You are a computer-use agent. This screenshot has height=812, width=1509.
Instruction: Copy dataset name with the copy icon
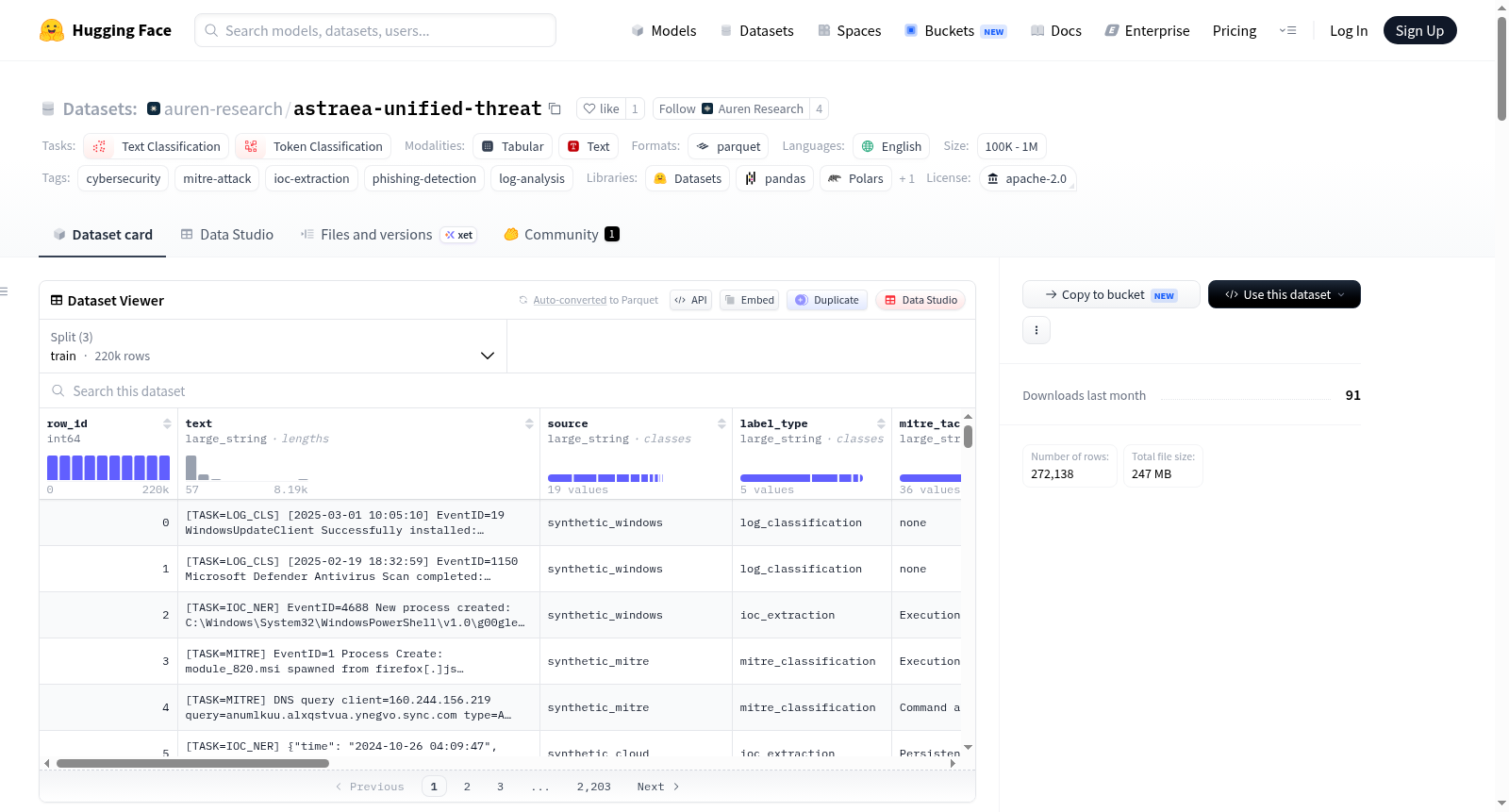[555, 108]
